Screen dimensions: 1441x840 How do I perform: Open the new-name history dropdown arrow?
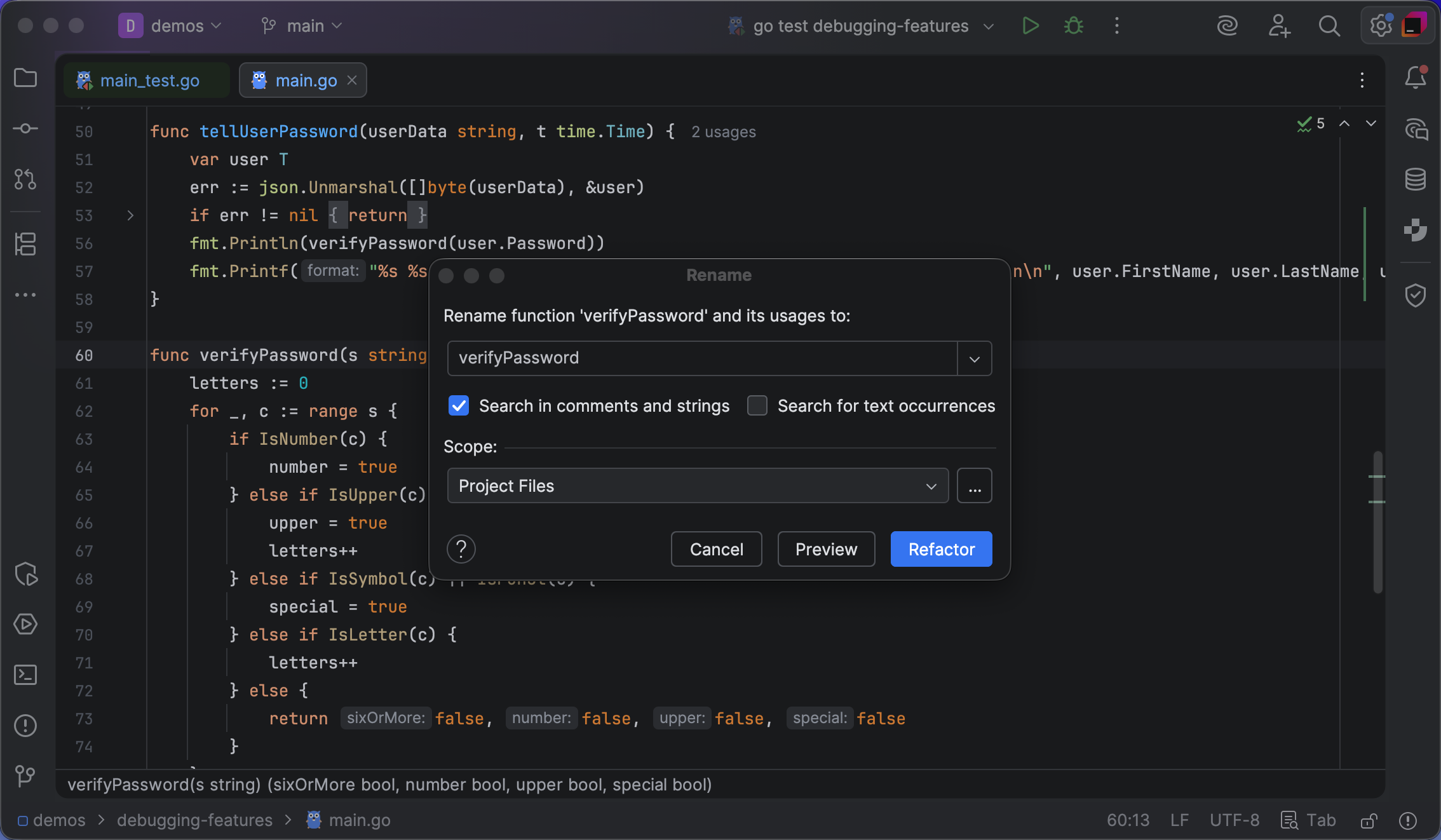coord(974,358)
